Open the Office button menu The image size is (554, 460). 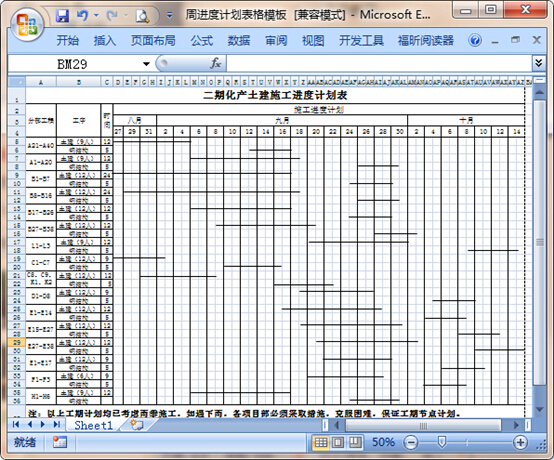[27, 24]
